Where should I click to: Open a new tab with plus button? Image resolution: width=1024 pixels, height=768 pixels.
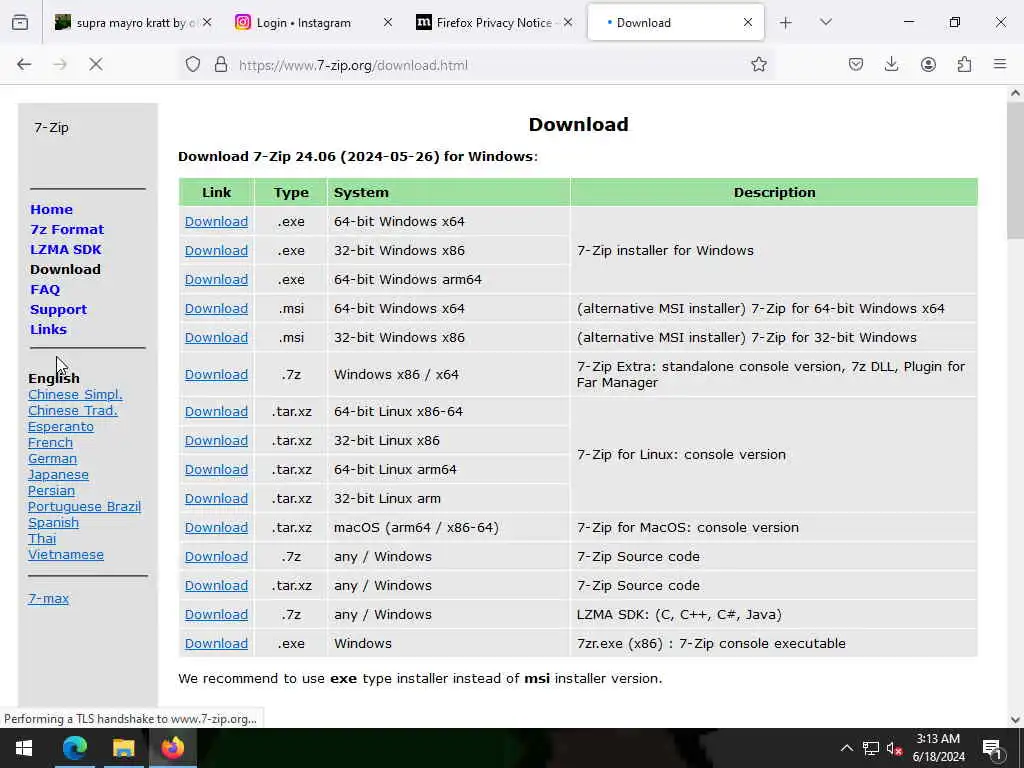(786, 23)
